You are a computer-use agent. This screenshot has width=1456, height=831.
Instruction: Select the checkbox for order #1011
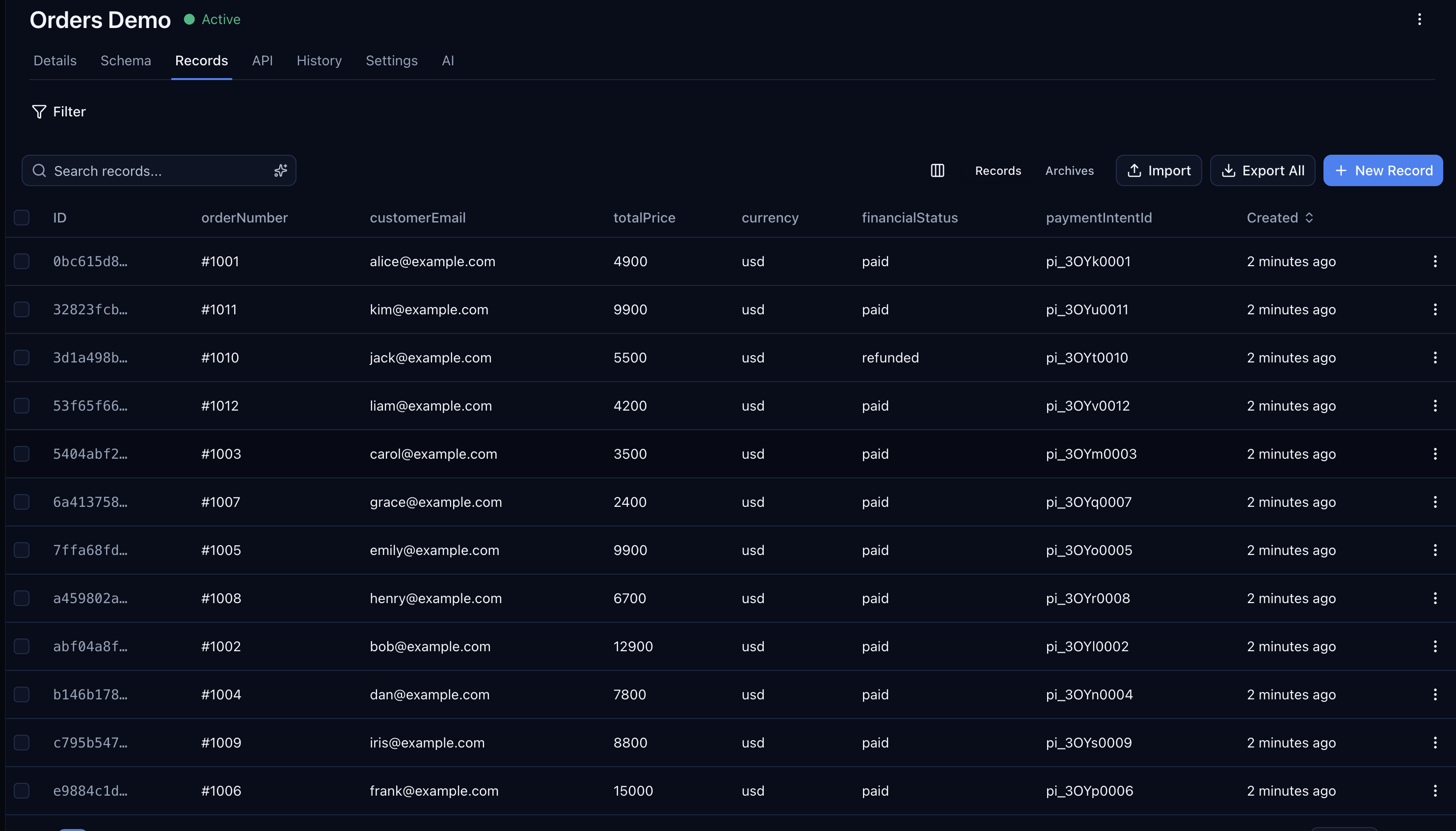22,309
